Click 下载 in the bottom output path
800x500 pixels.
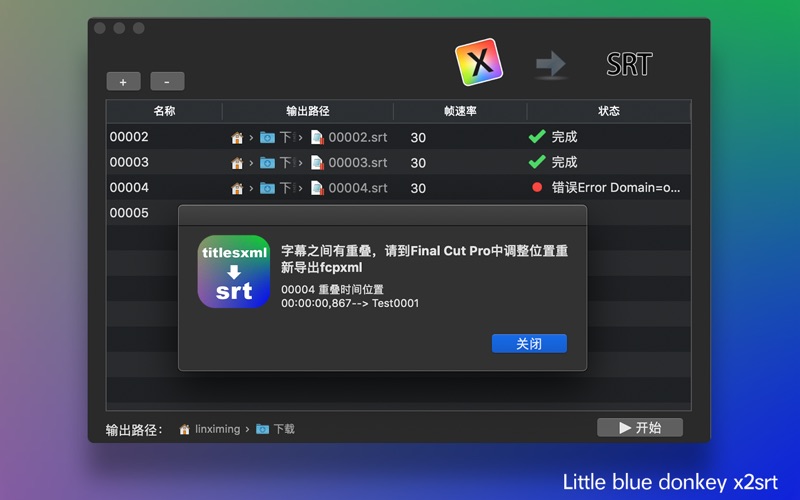coord(284,429)
